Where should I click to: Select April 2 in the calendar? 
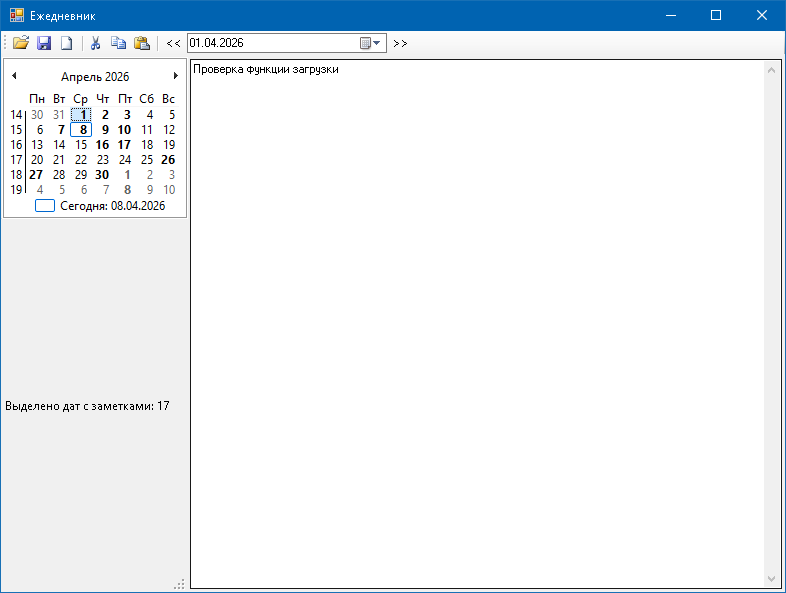pos(103,115)
